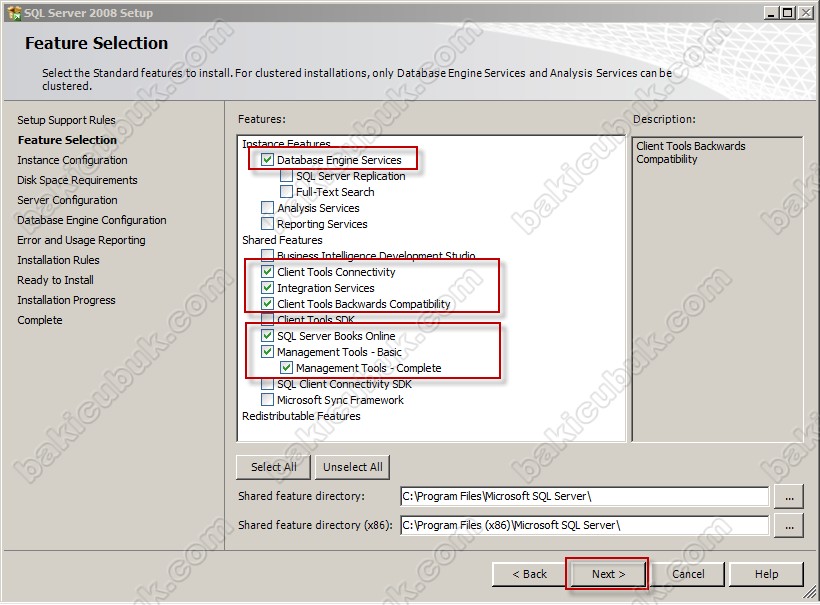Select the Feature Selection step in sidebar
Viewport: 820px width, 605px height.
67,140
